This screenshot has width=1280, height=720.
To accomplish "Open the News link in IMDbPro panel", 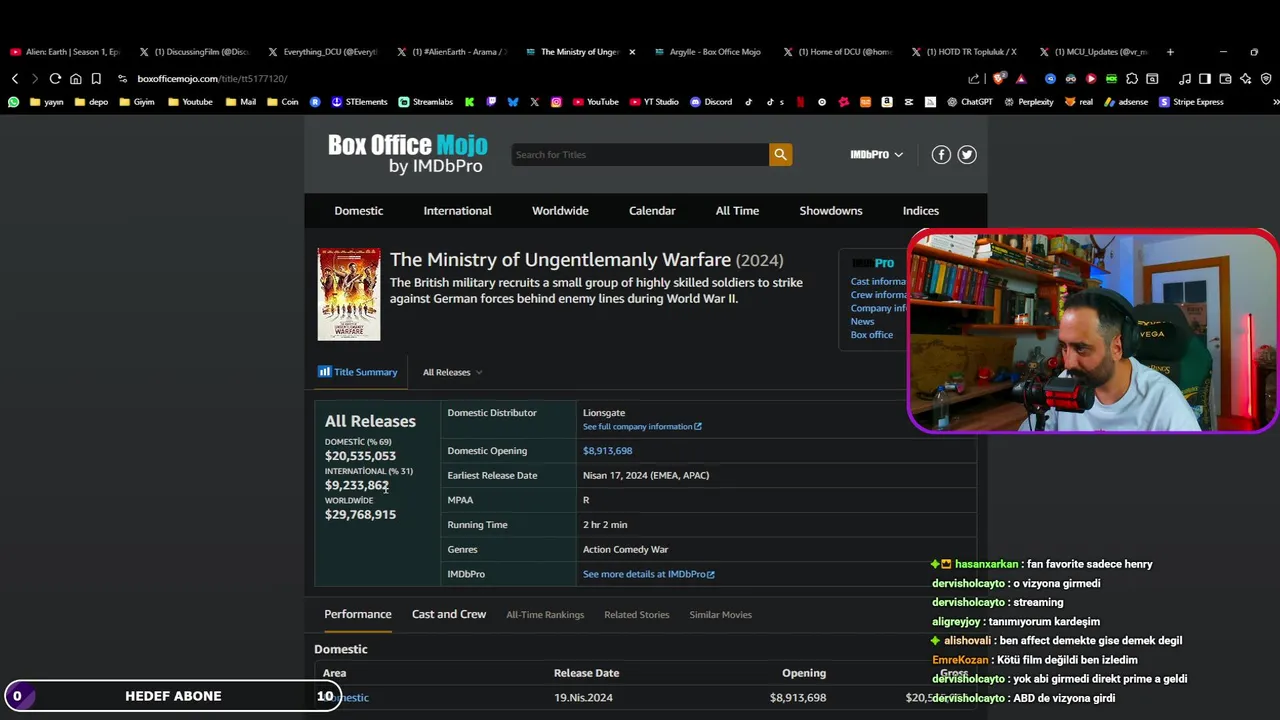I will pyautogui.click(x=862, y=321).
